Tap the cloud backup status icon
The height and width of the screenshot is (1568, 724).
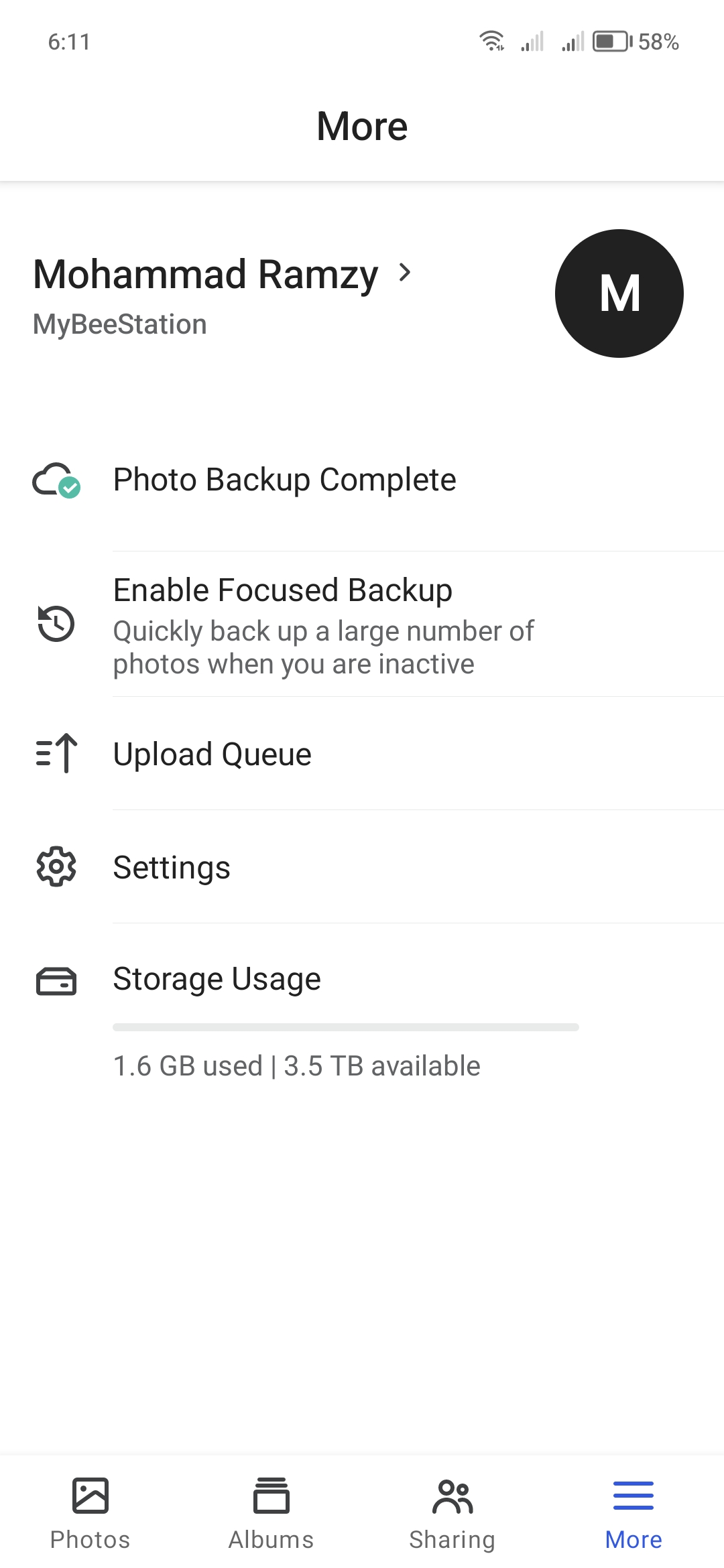pos(56,480)
